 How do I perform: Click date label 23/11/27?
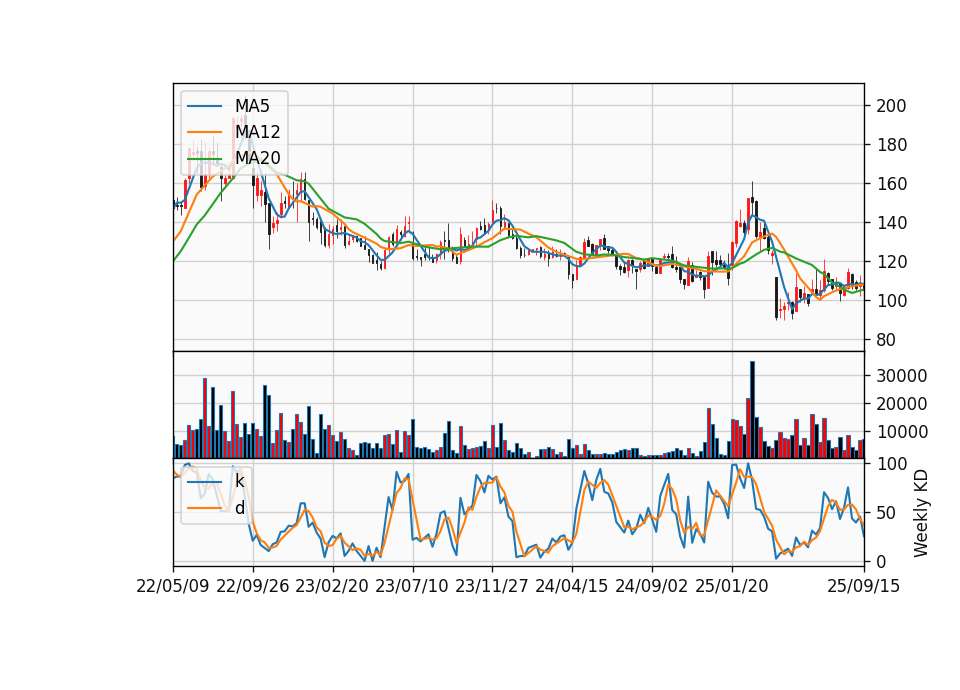(492, 586)
